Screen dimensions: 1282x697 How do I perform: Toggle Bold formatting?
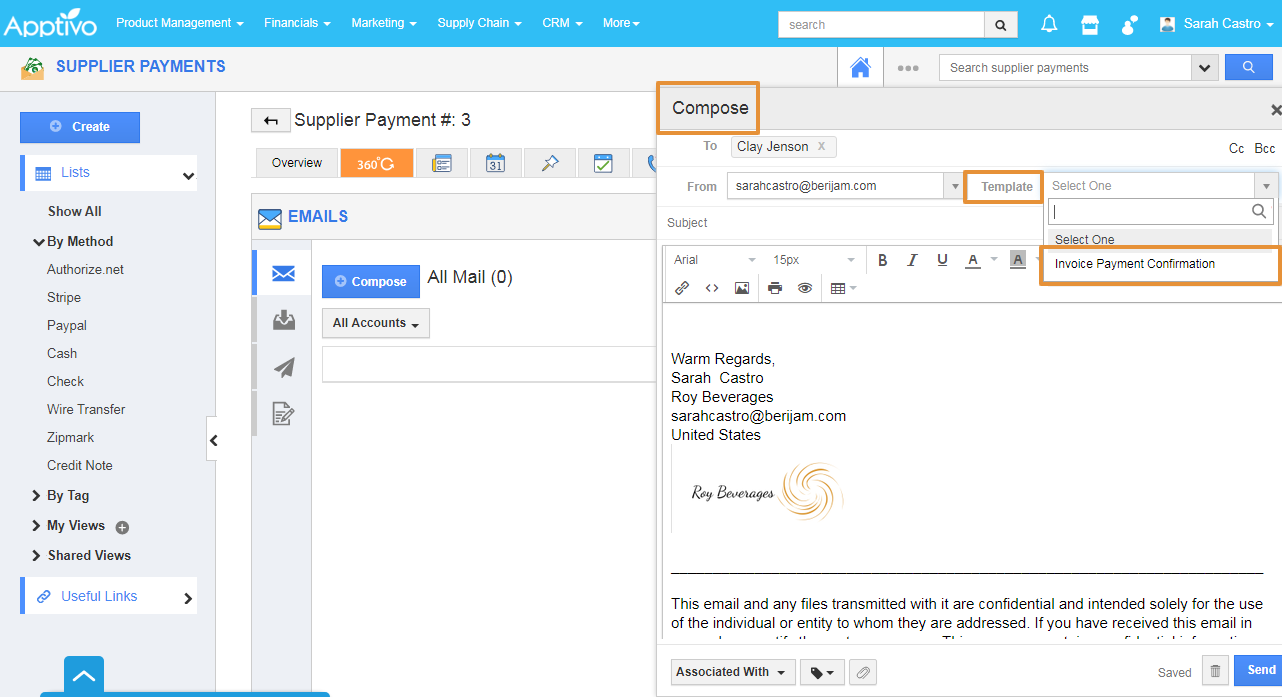pyautogui.click(x=883, y=260)
